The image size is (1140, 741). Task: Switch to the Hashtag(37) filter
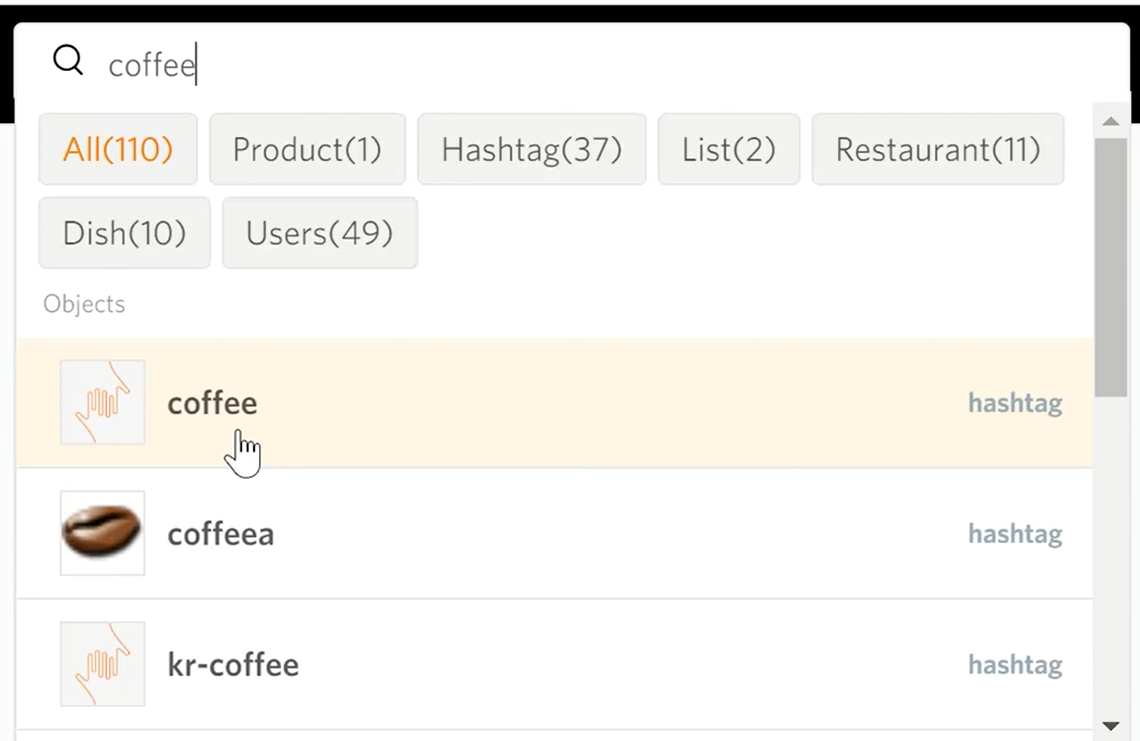pos(531,150)
